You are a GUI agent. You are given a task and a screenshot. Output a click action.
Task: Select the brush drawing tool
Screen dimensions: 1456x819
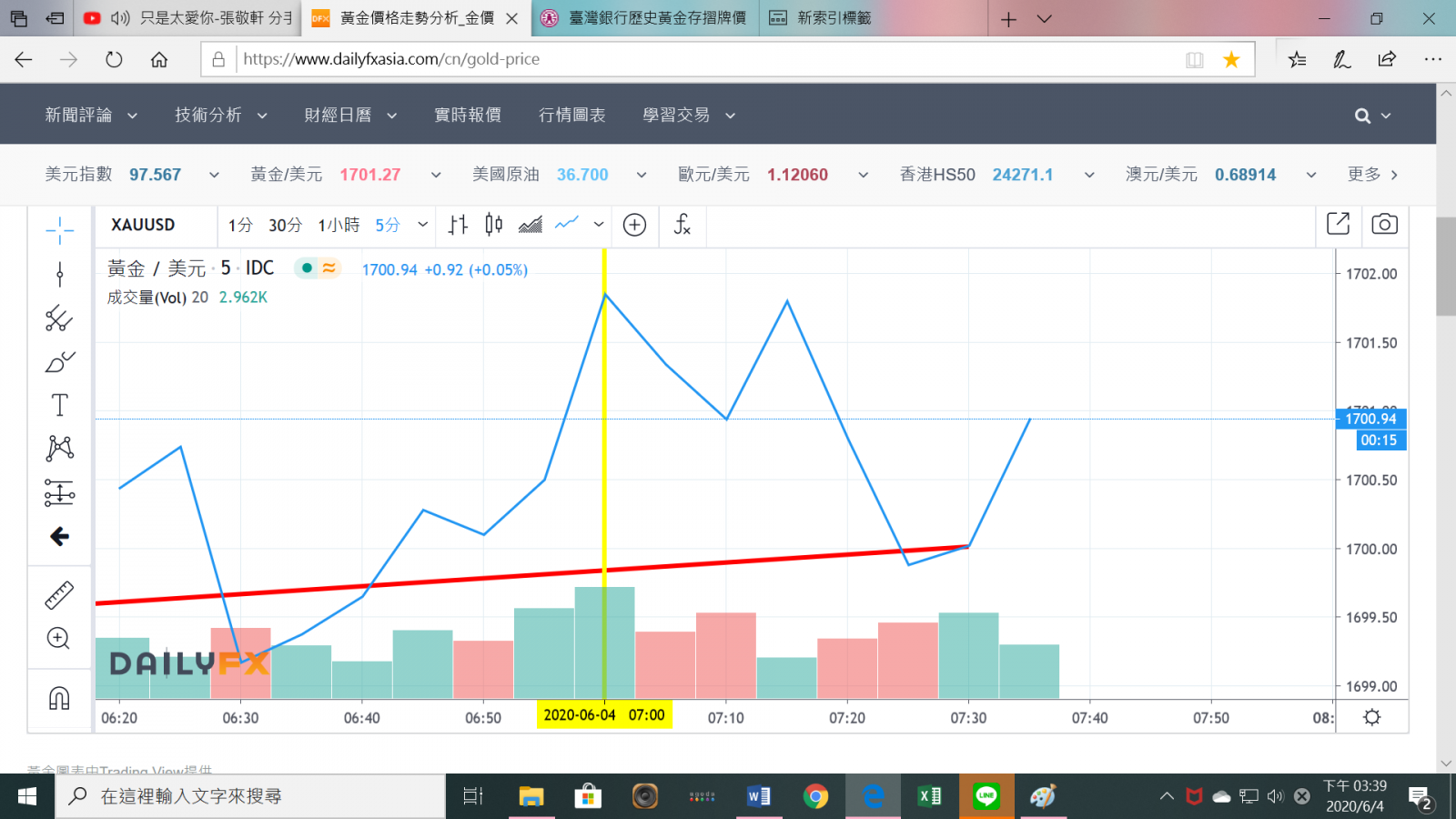pos(59,361)
